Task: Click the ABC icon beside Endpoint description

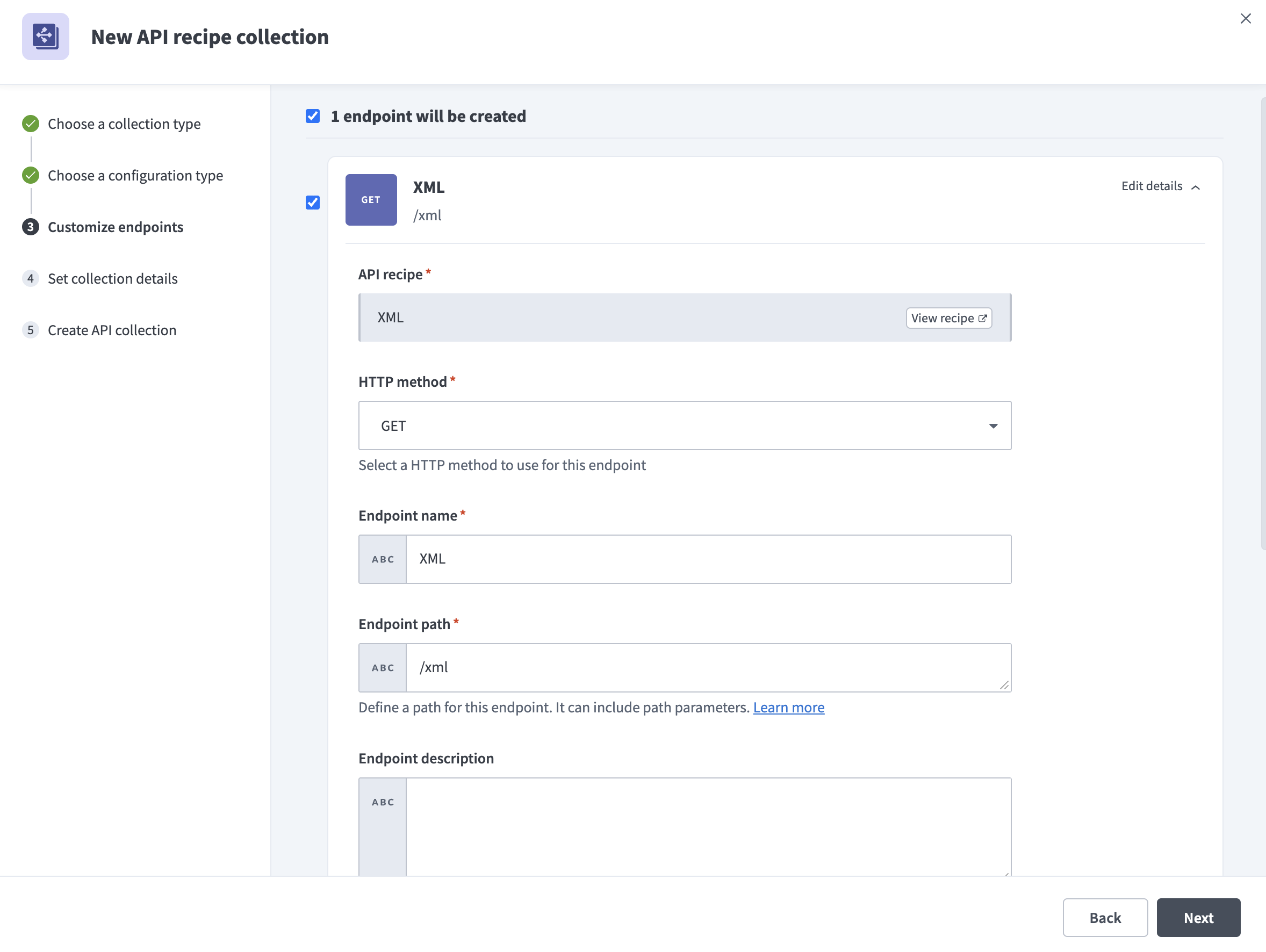Action: [x=382, y=802]
